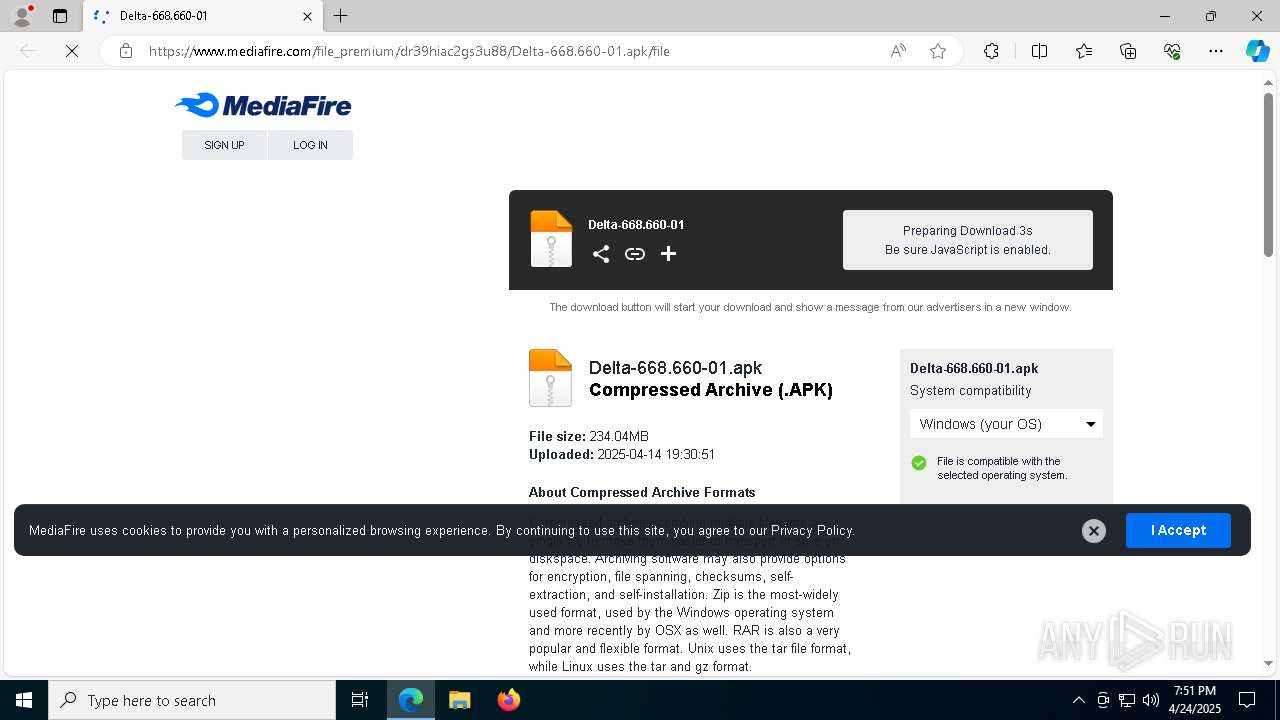Launch Firefox from the taskbar
This screenshot has width=1280, height=720.
508,700
